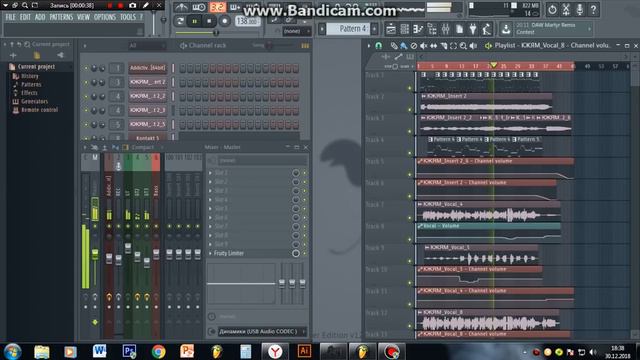
Task: Click the help question mark icon
Action: pyautogui.click(x=593, y=9)
